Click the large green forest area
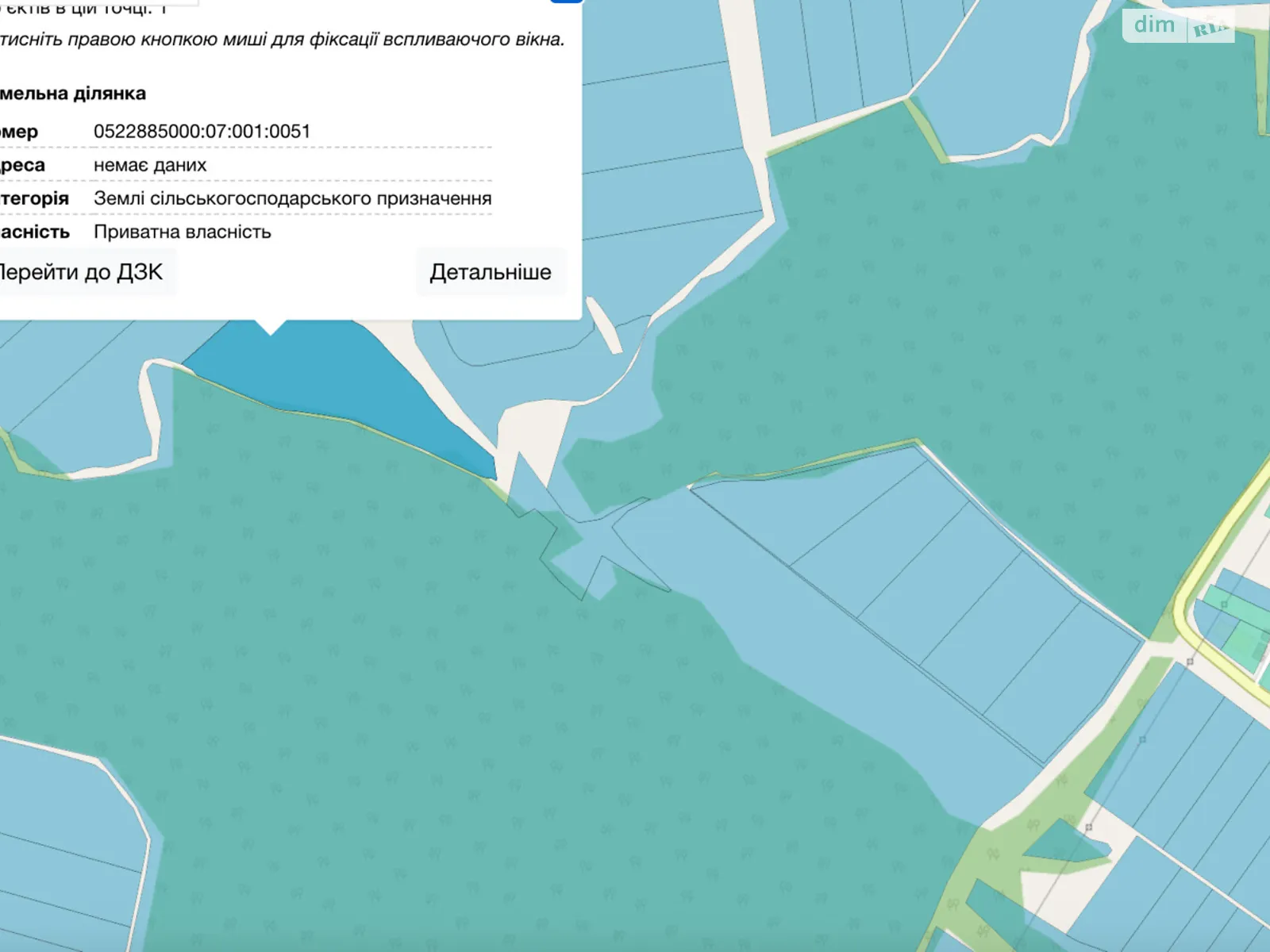 397,674
